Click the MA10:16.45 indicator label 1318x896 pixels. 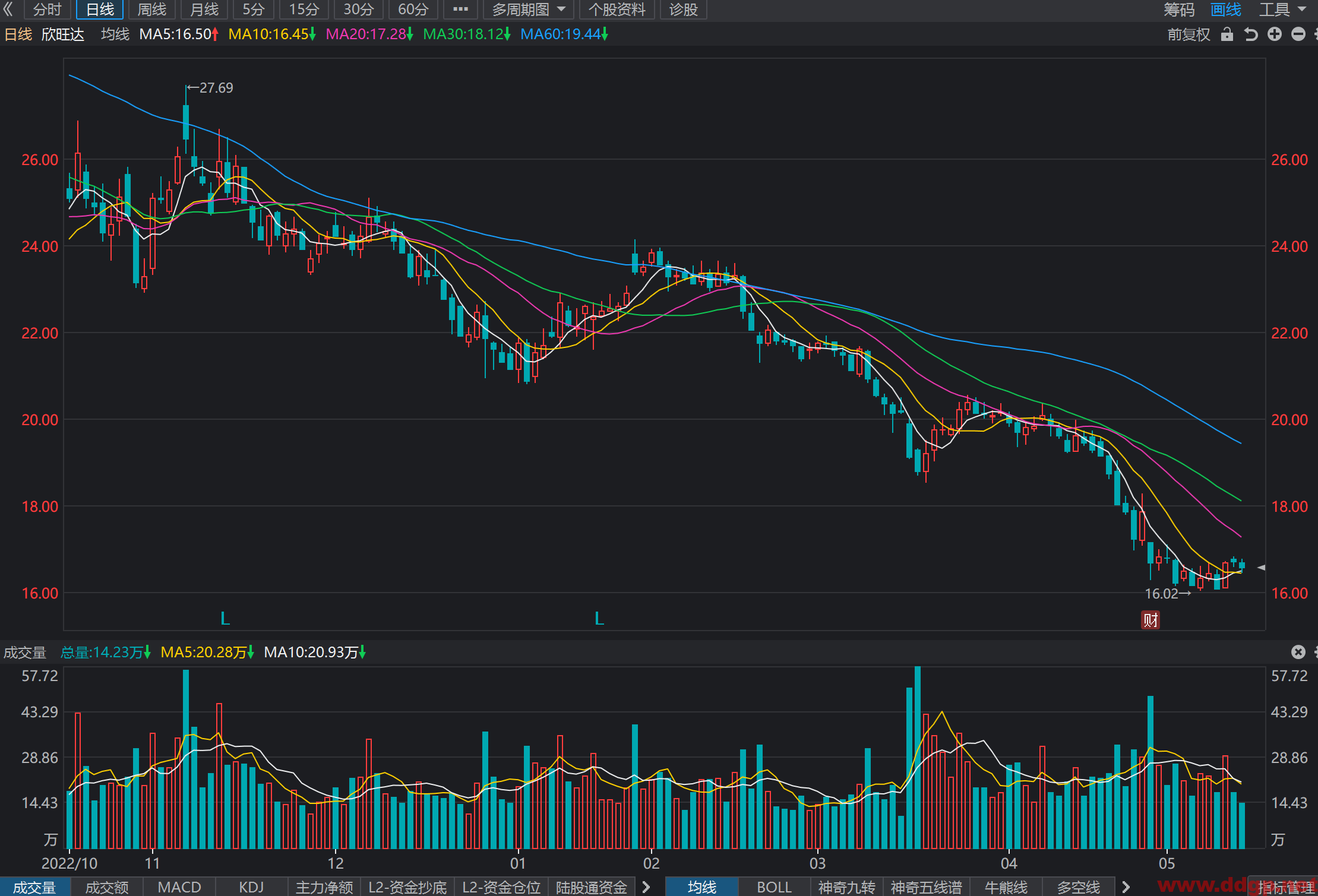click(x=271, y=34)
